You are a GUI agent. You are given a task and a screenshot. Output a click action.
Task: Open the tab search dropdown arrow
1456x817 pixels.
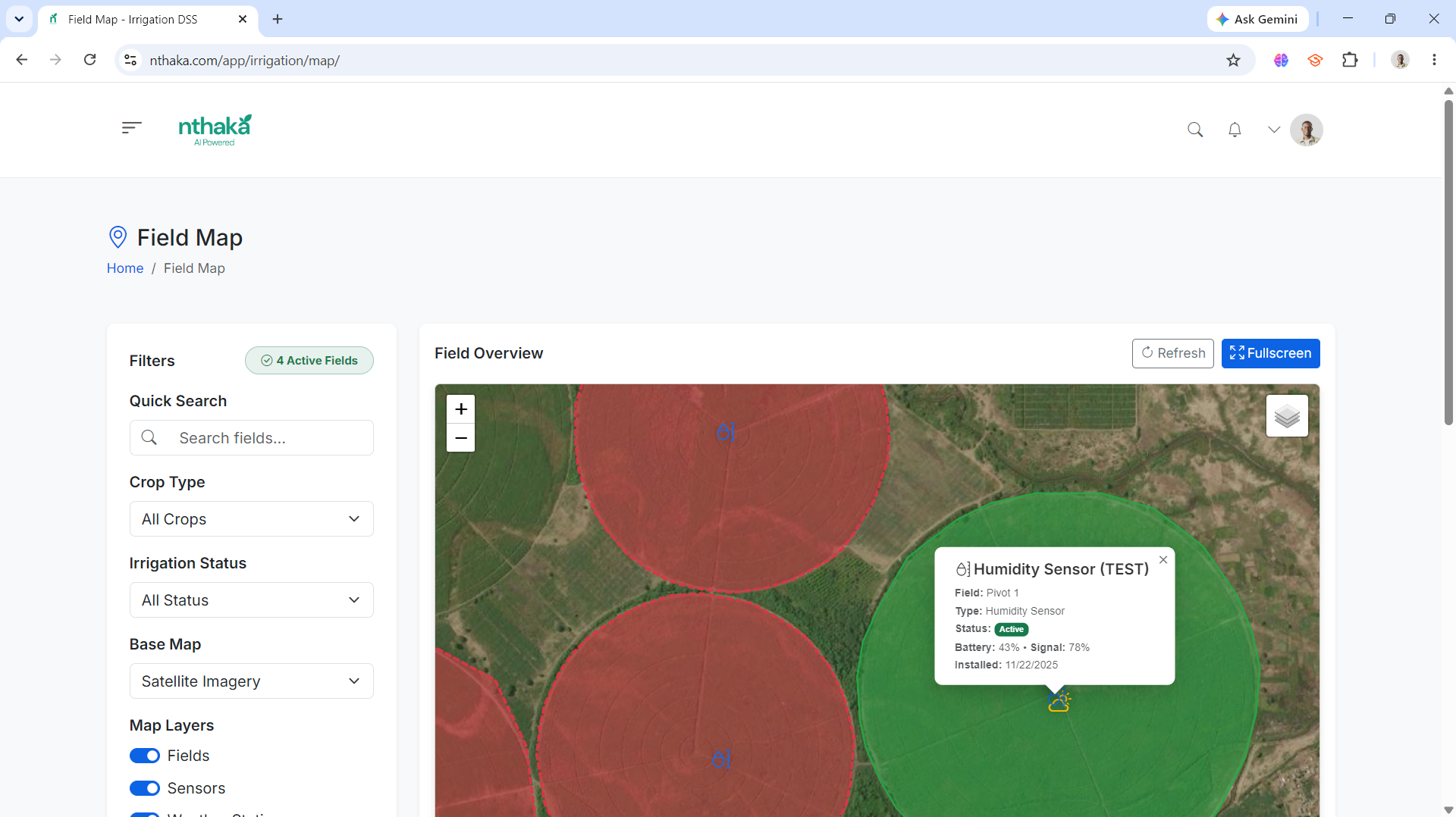pyautogui.click(x=19, y=19)
